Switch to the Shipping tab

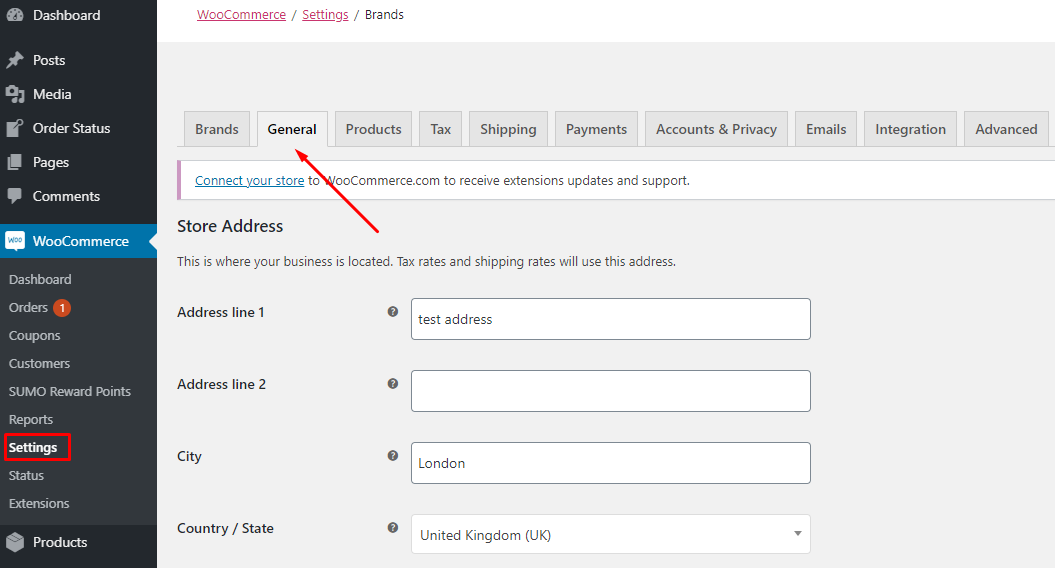click(508, 129)
